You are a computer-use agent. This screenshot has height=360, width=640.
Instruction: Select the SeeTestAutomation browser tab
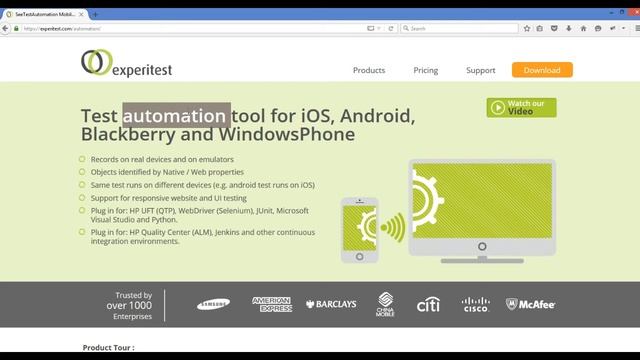coord(44,14)
